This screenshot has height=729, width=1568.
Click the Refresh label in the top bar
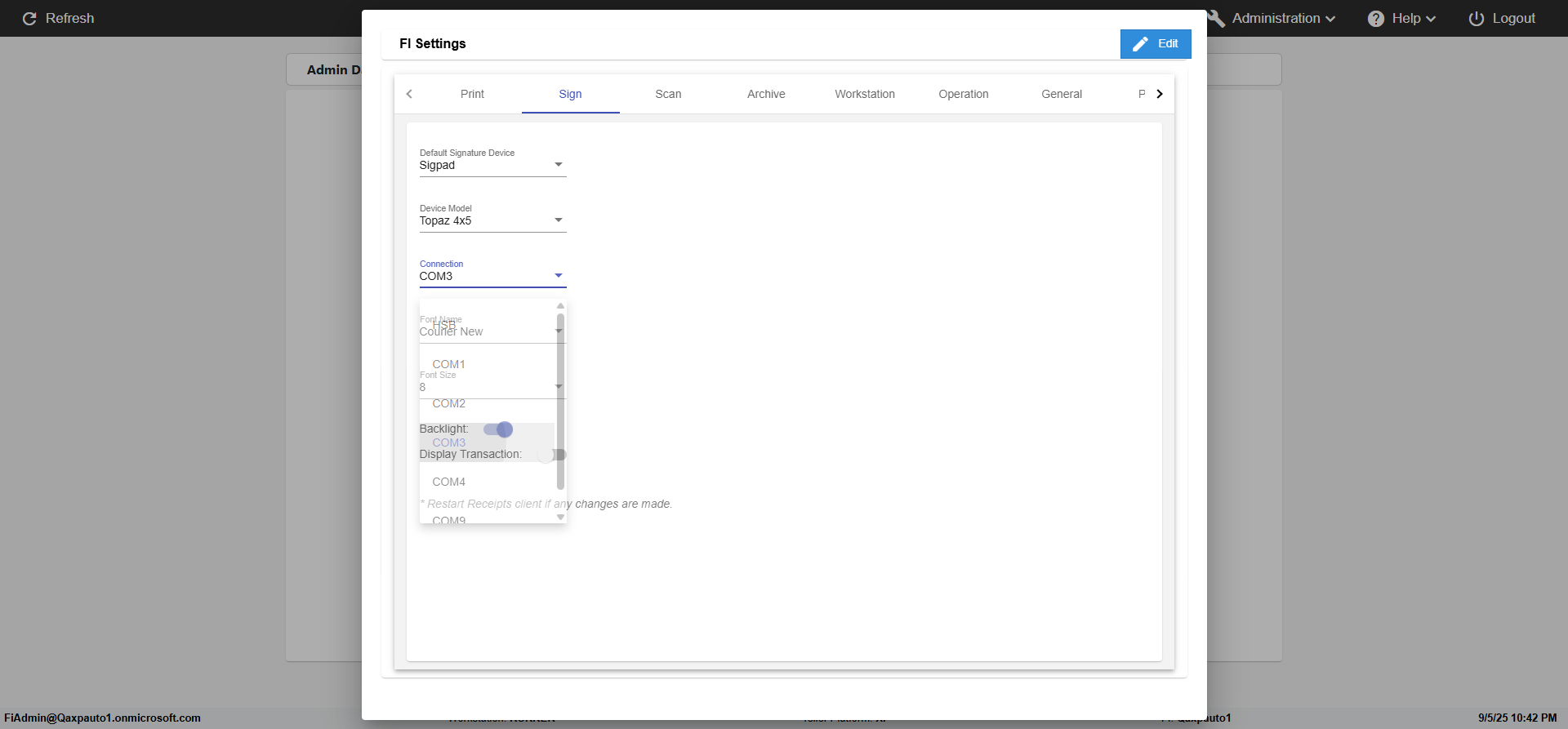tap(70, 19)
